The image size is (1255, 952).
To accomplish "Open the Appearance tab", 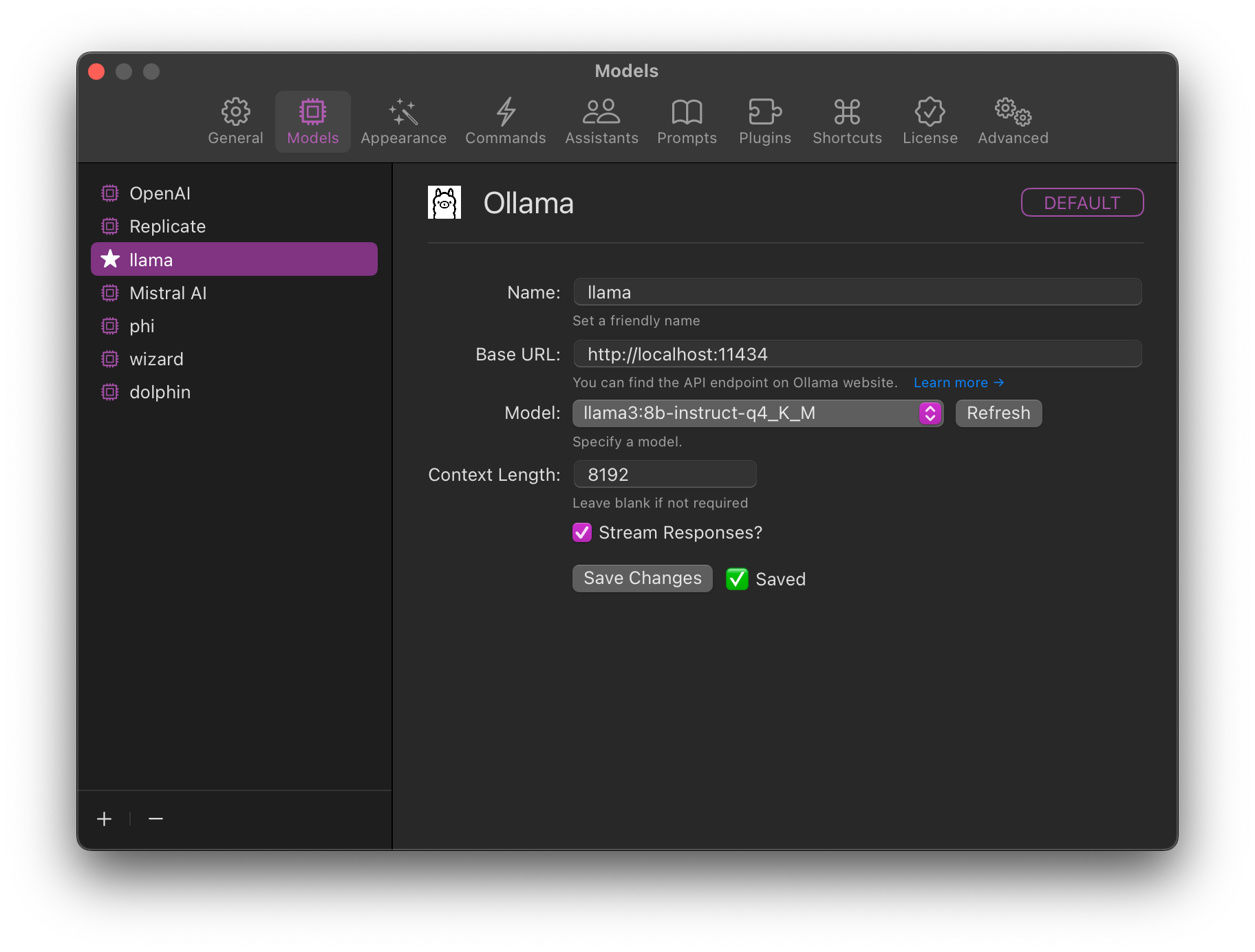I will (x=403, y=122).
